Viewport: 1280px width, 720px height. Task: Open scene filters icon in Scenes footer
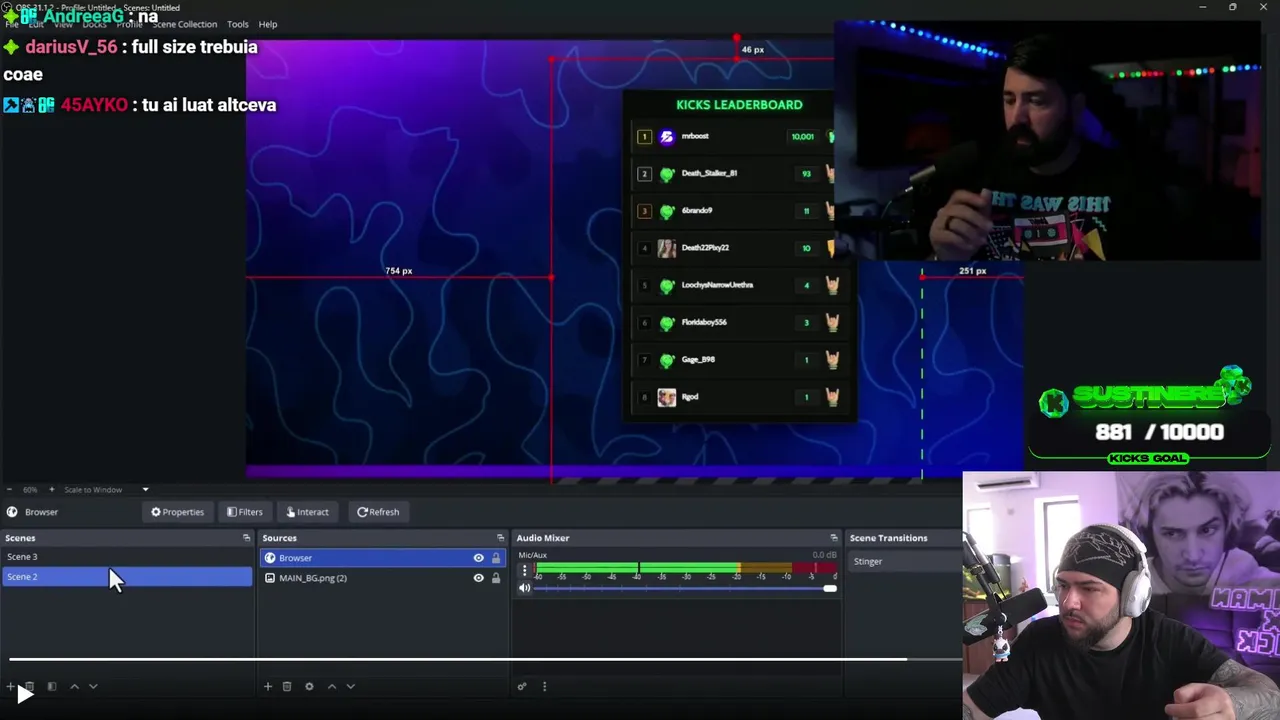(52, 686)
